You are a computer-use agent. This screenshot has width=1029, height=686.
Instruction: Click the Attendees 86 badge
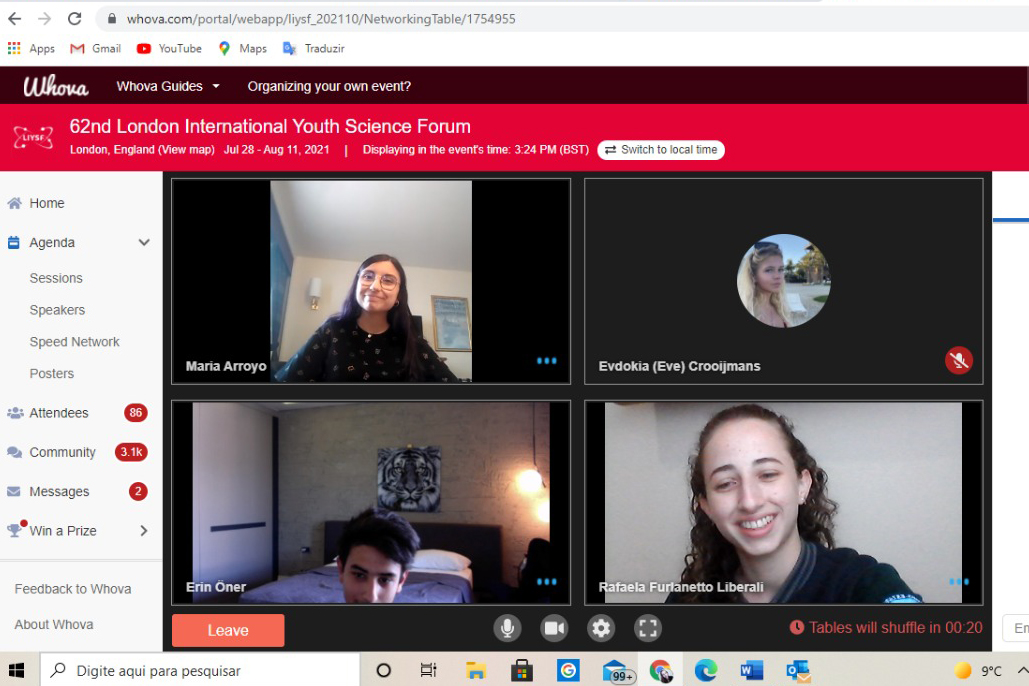[x=136, y=413]
